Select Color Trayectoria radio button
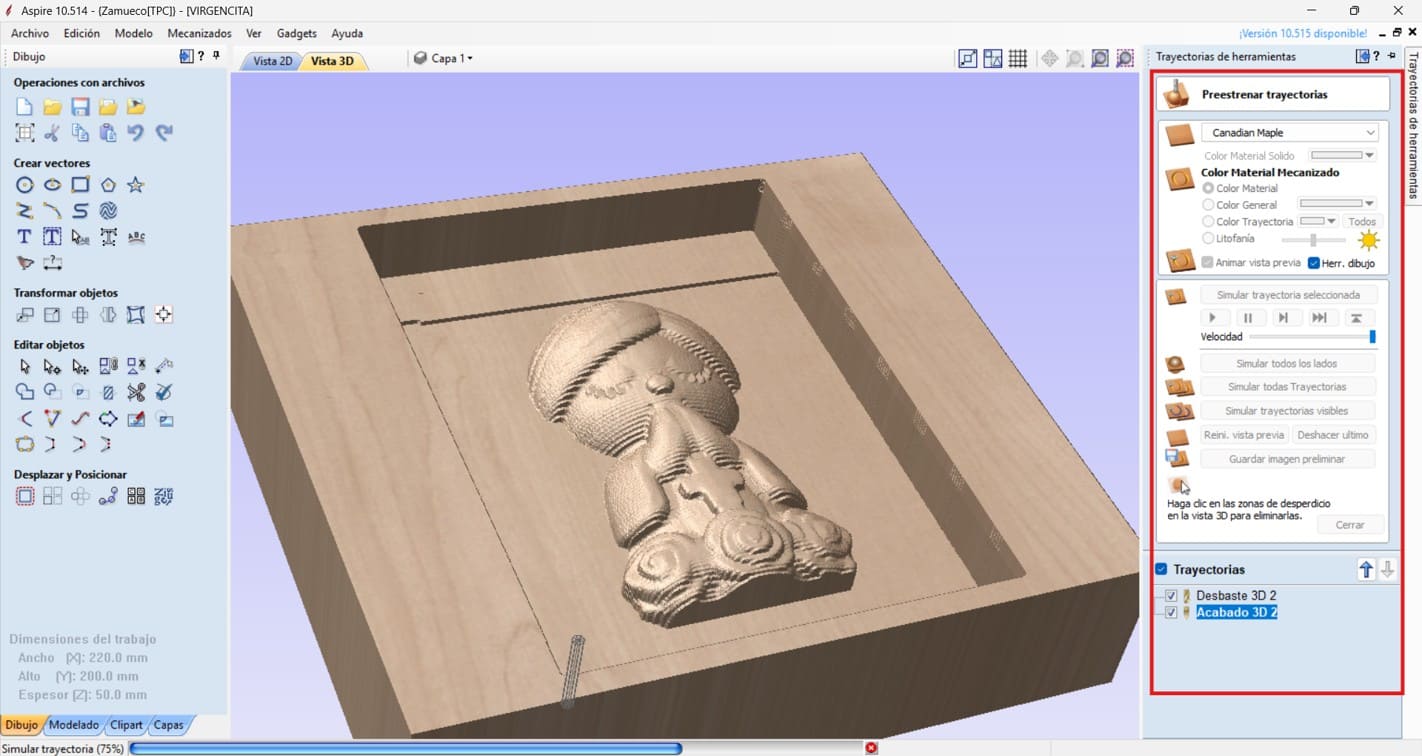This screenshot has height=756, width=1422. (x=1208, y=222)
